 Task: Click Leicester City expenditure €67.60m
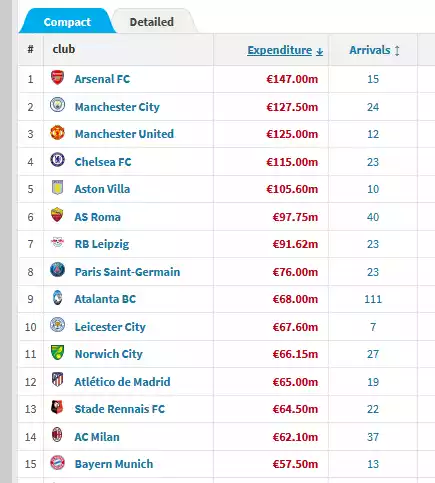coord(295,327)
